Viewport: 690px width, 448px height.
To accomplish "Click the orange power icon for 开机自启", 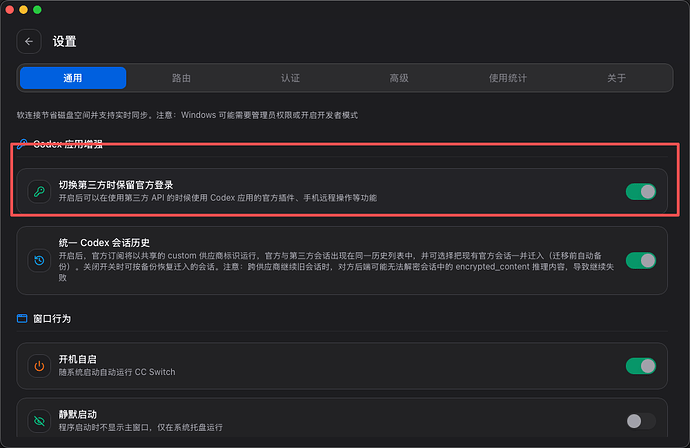I will point(39,366).
